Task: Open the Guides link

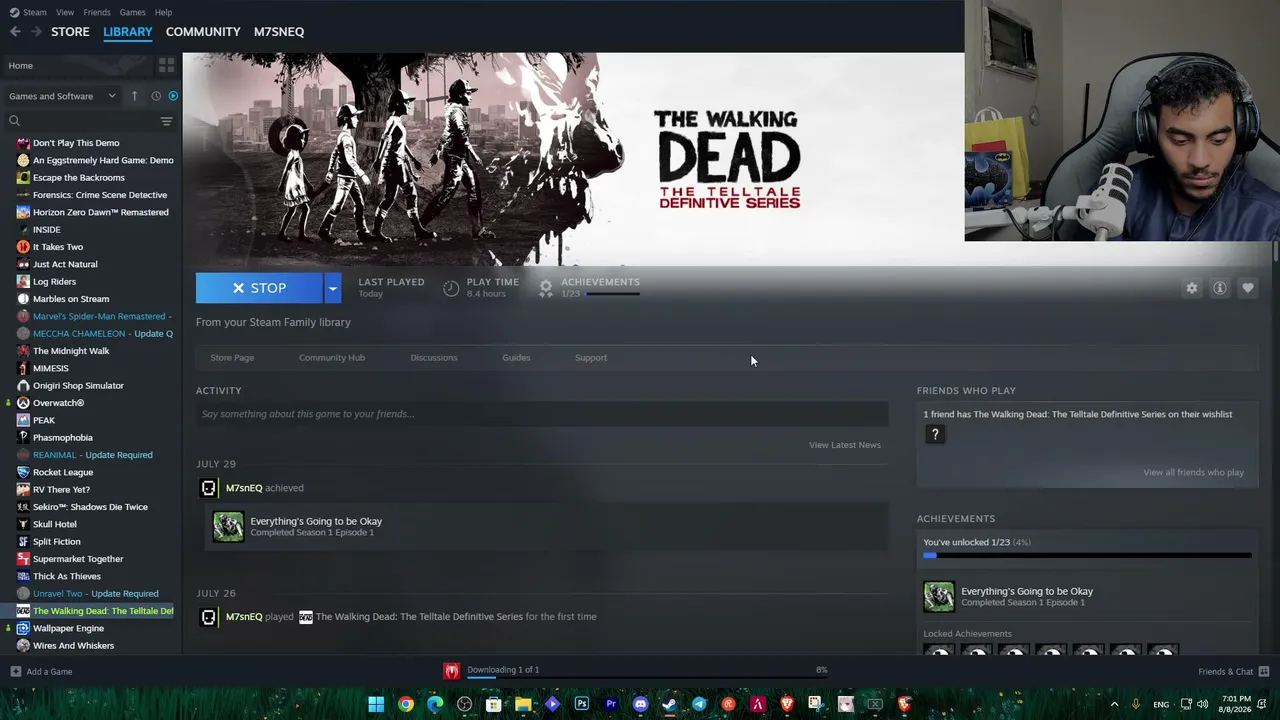Action: pyautogui.click(x=516, y=358)
